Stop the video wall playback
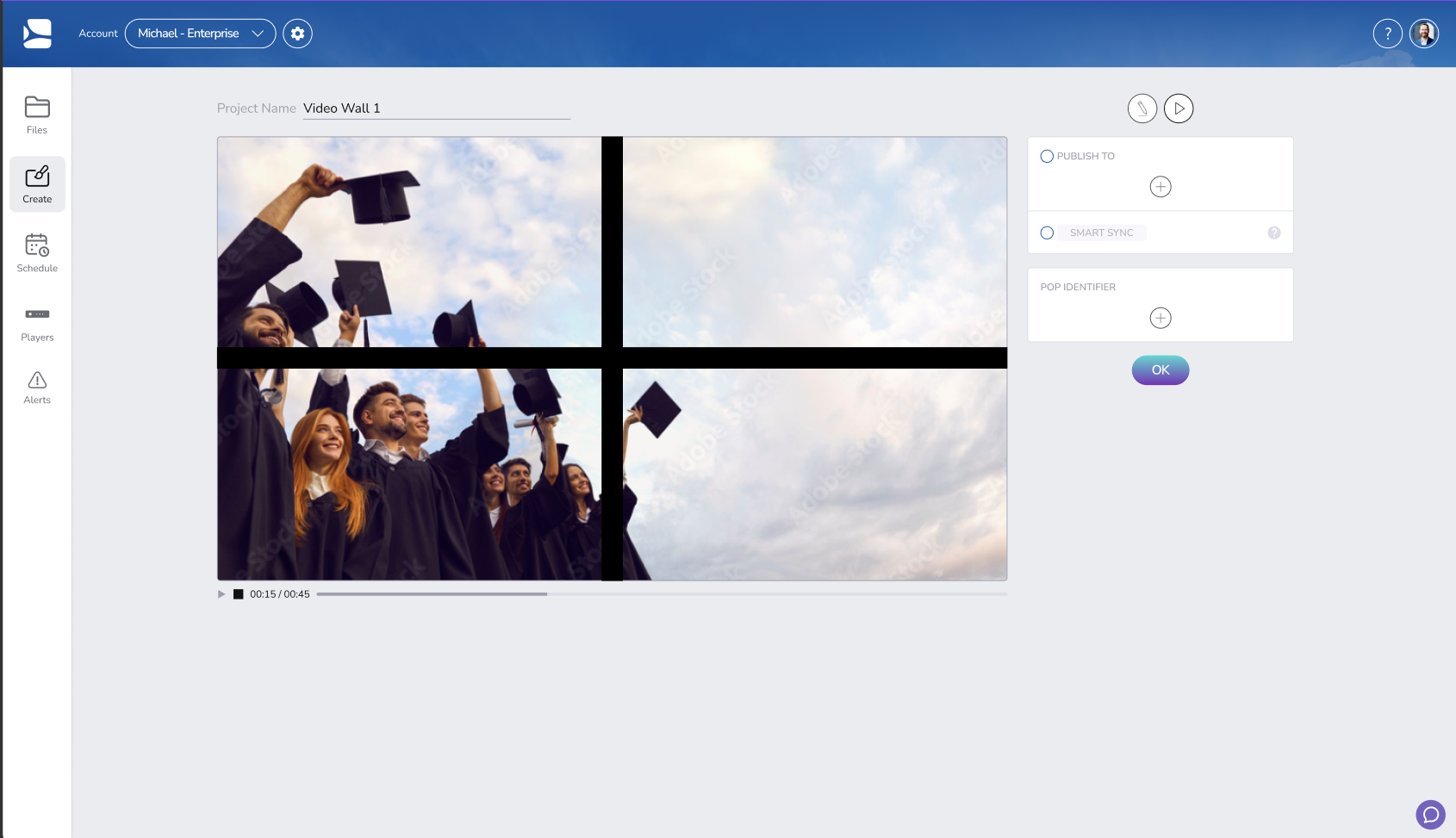The image size is (1456, 838). tap(239, 594)
